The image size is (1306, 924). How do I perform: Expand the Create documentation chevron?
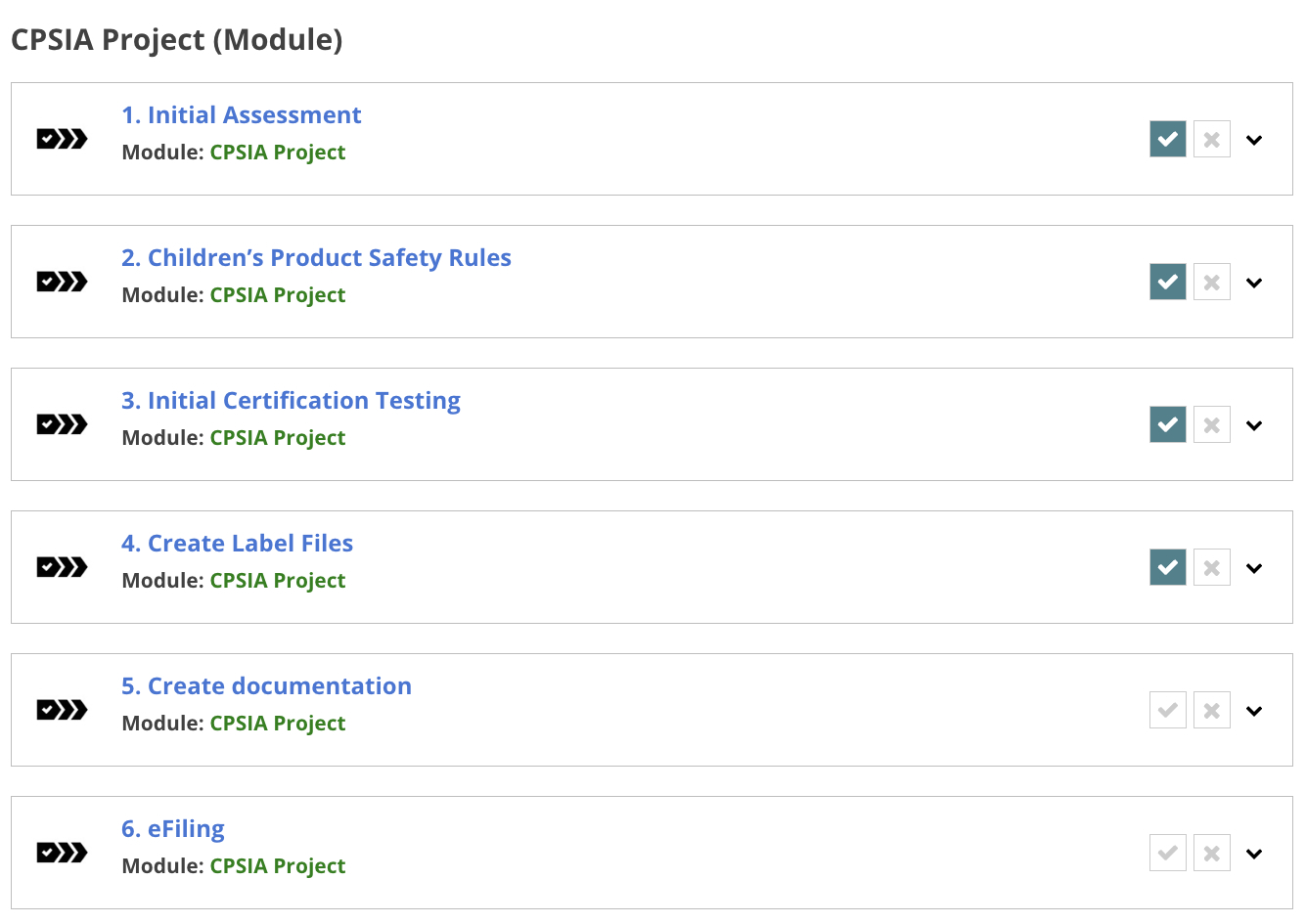point(1254,711)
